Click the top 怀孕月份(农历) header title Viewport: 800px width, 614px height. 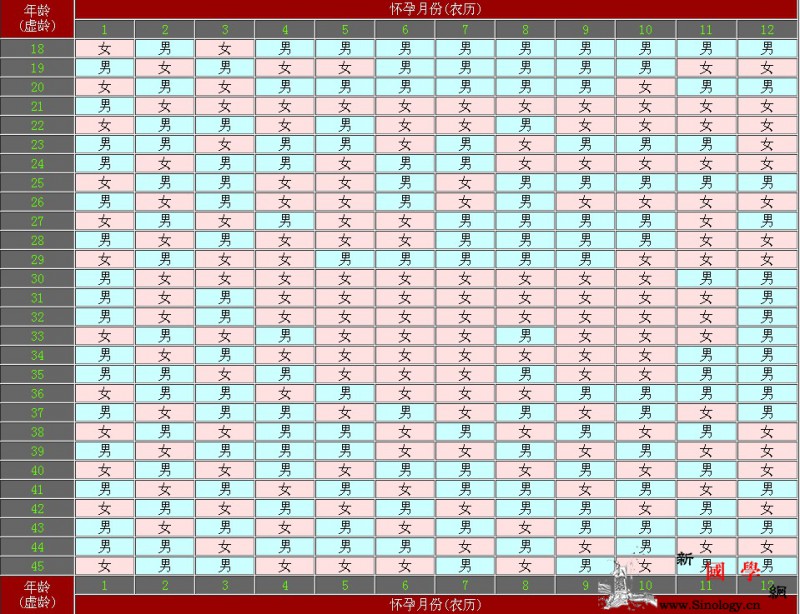pyautogui.click(x=435, y=9)
